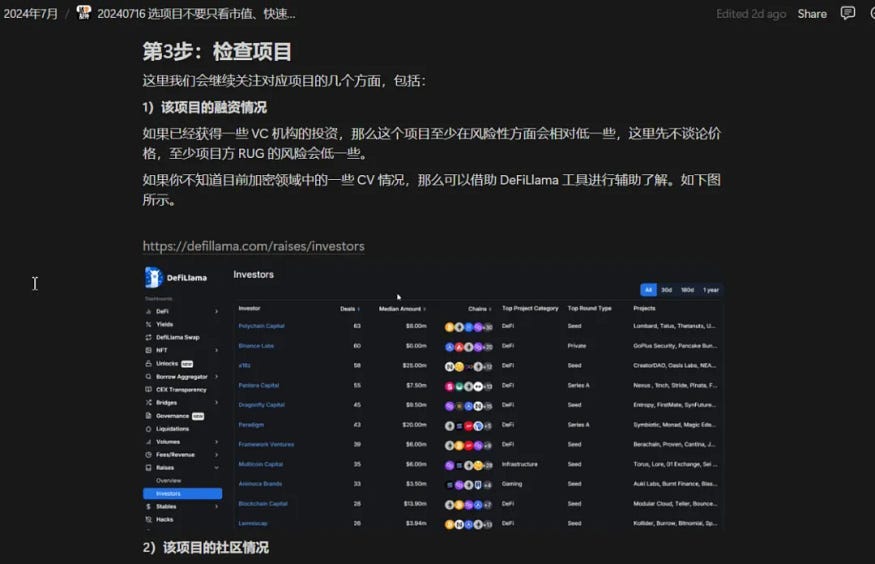The width and height of the screenshot is (875, 564).
Task: Open the defillama.com/raises/investors link
Action: [253, 246]
